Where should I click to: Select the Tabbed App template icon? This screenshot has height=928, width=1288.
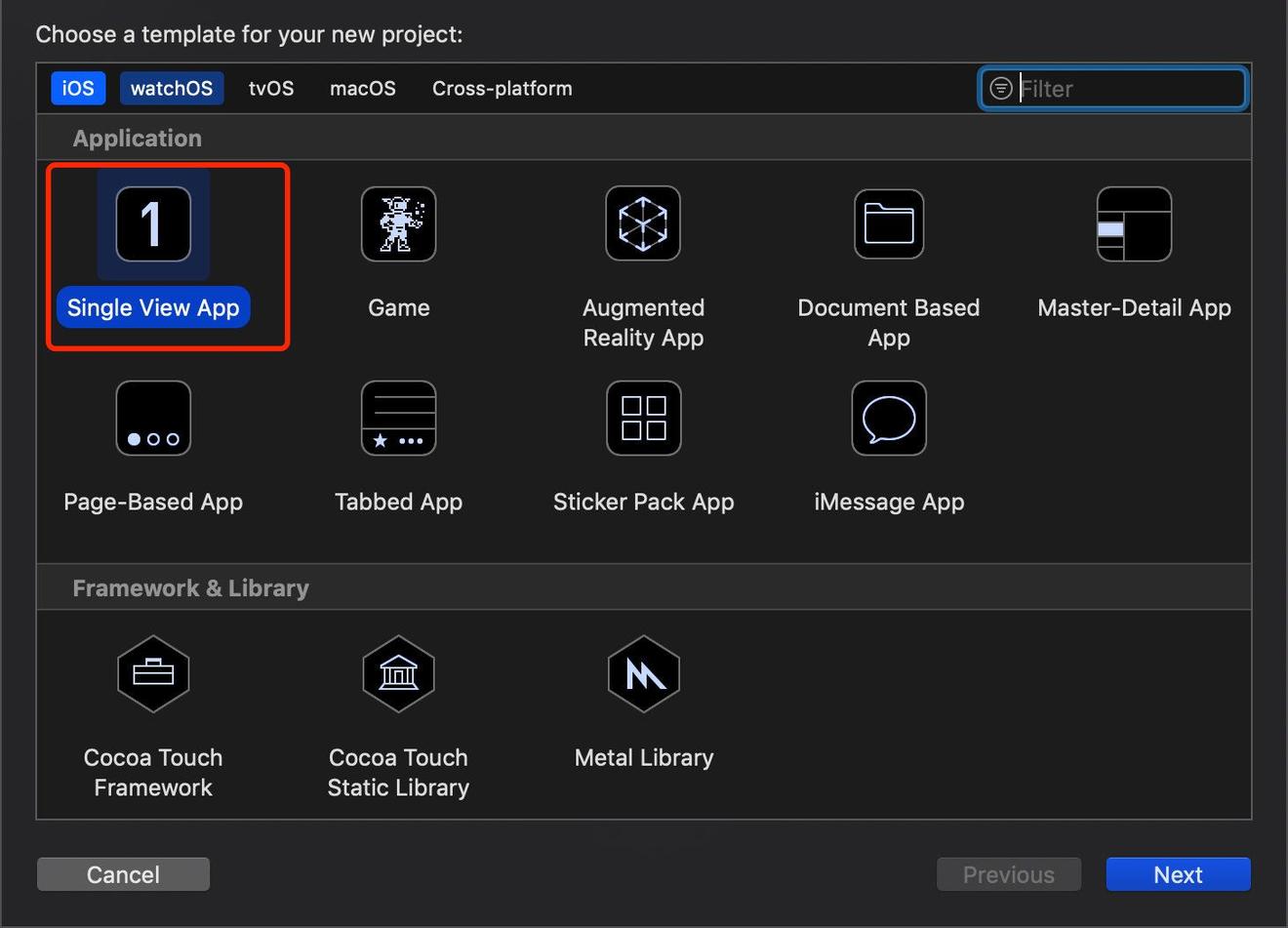(398, 419)
